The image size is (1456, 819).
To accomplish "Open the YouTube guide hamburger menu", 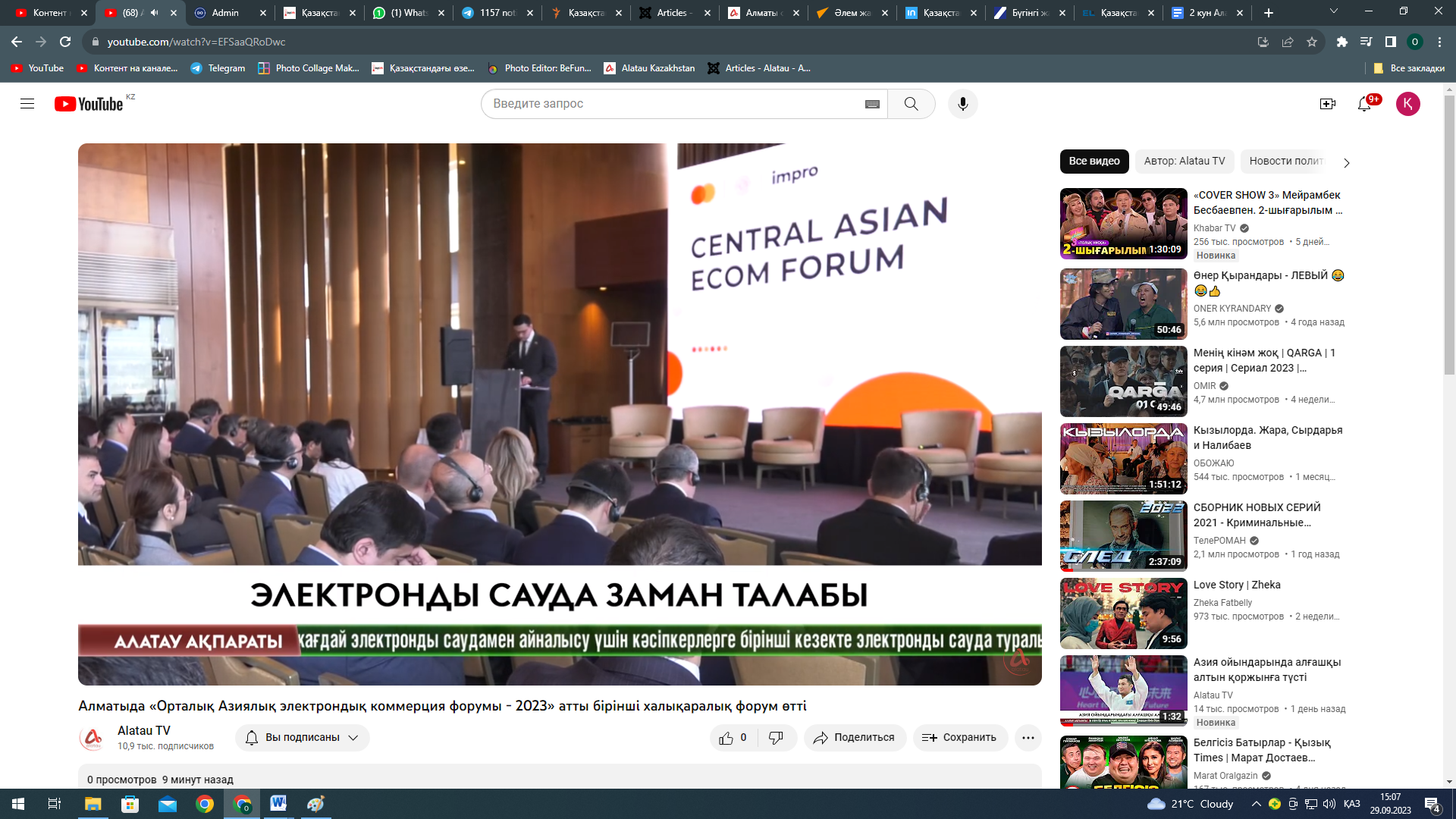I will click(x=27, y=104).
